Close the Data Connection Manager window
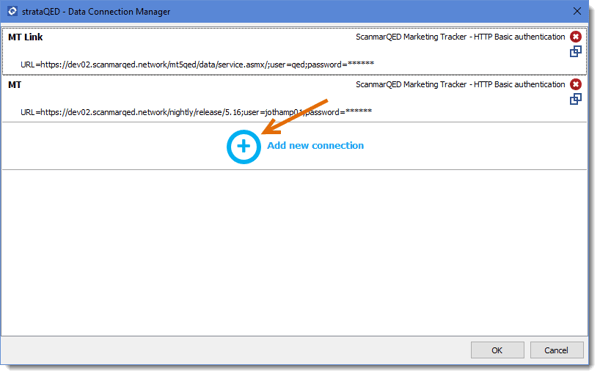600x376 pixels. tap(577, 11)
